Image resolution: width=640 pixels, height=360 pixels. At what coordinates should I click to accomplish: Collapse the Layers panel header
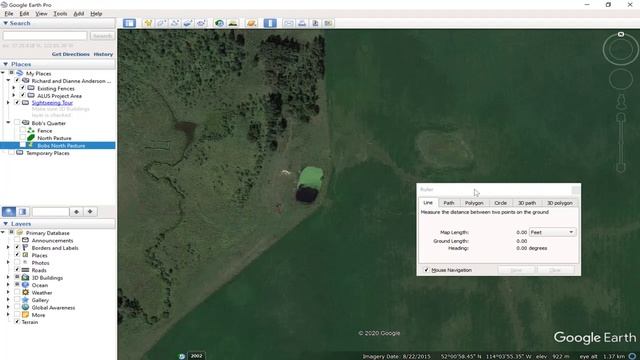point(58,224)
